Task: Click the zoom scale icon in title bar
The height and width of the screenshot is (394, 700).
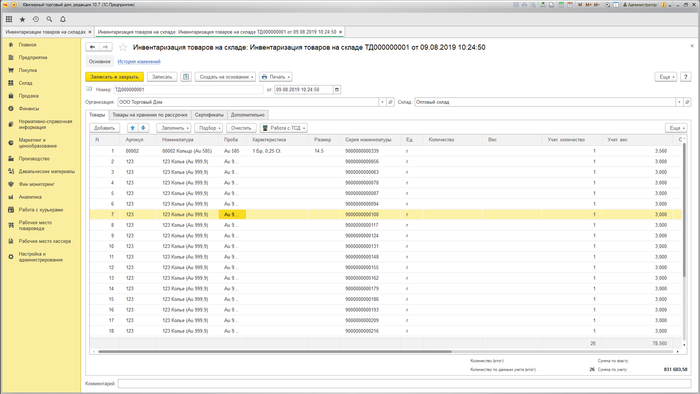Action: 607,5
